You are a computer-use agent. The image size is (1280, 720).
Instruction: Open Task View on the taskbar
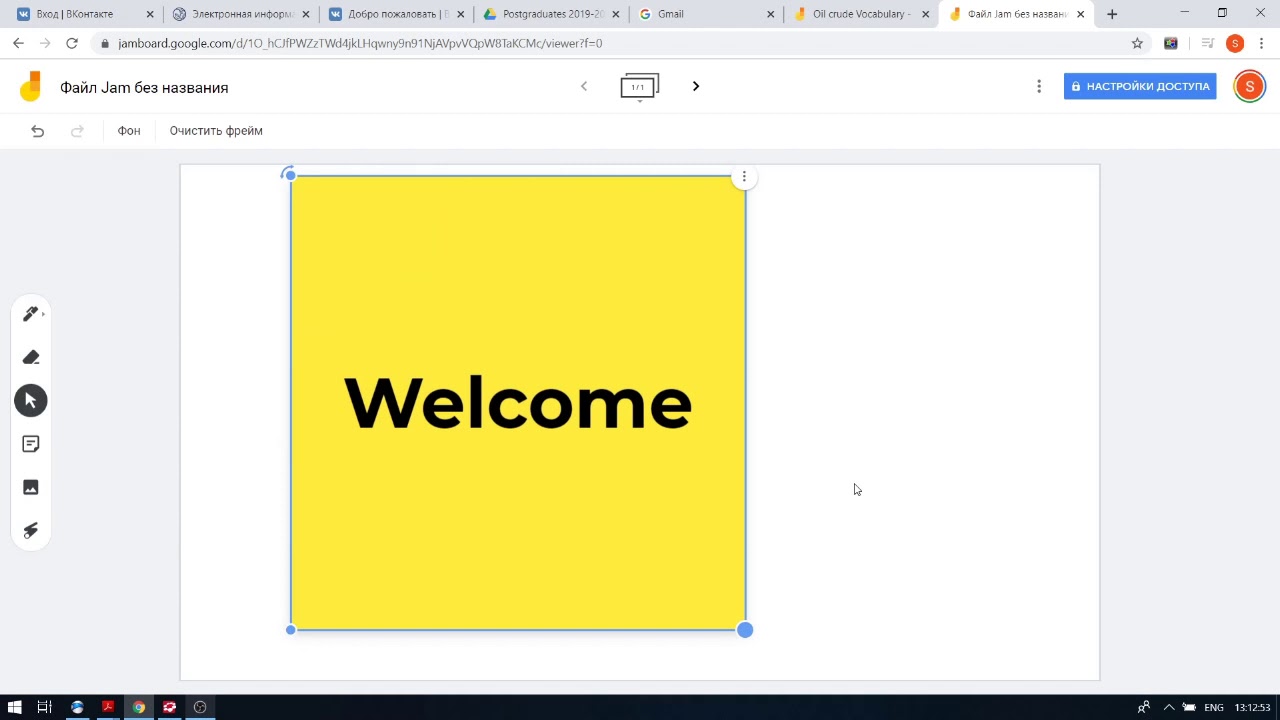click(x=44, y=707)
